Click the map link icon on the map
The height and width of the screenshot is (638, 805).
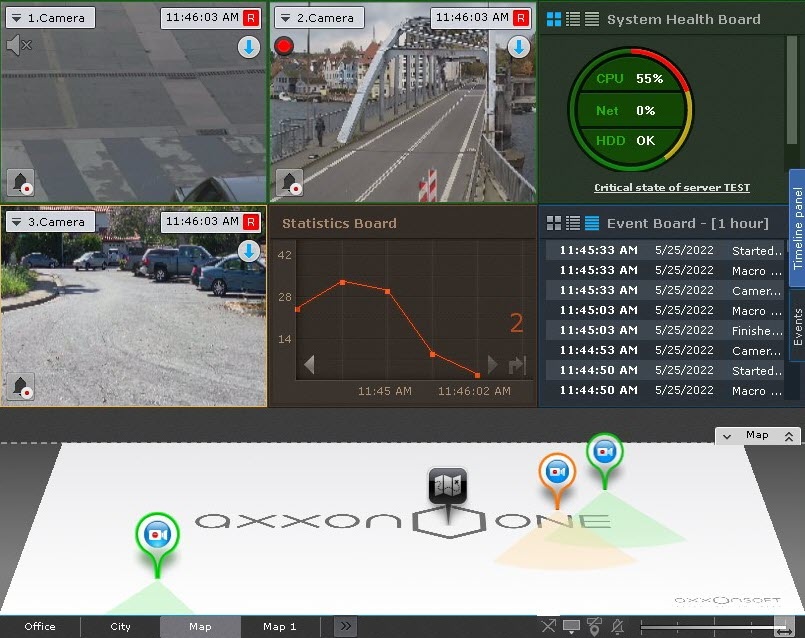click(448, 486)
